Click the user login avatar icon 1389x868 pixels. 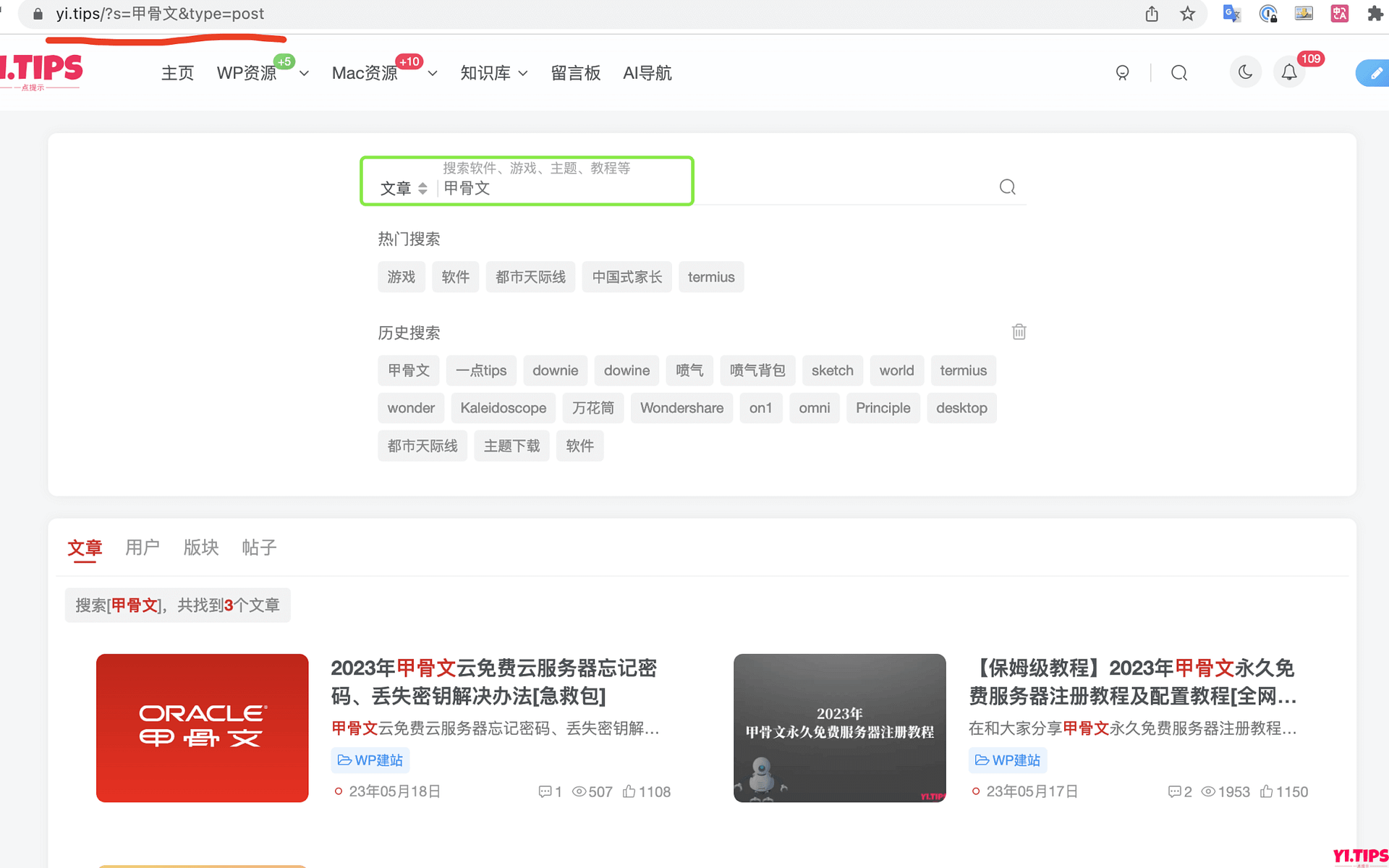pyautogui.click(x=1122, y=72)
